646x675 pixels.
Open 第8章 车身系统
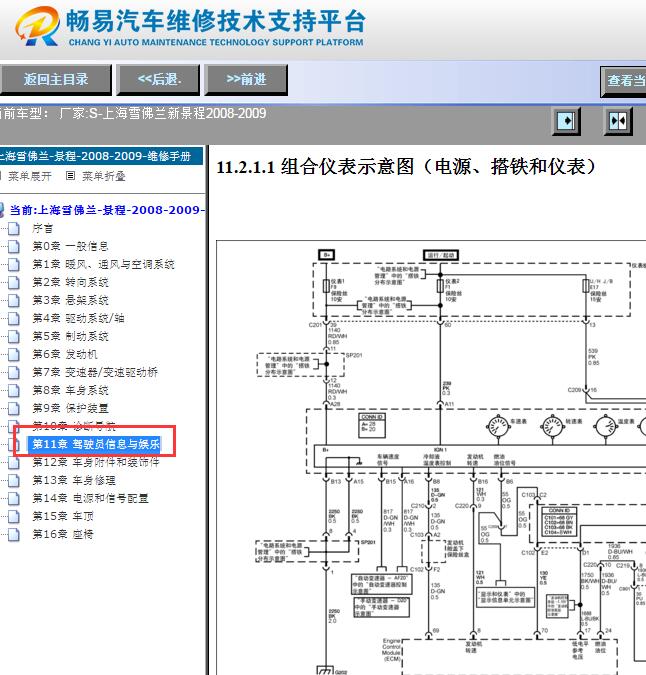(70, 390)
